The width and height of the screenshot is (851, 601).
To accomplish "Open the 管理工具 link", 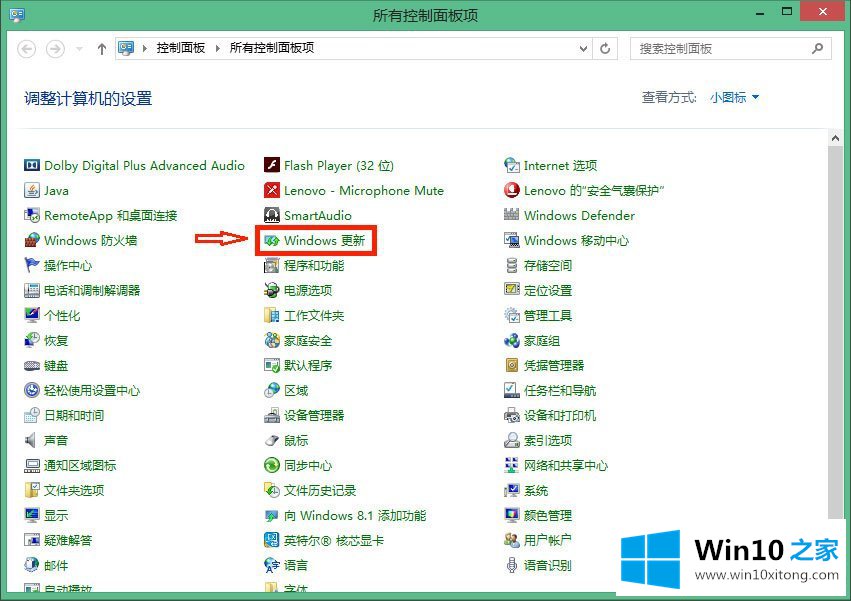I will coord(548,315).
